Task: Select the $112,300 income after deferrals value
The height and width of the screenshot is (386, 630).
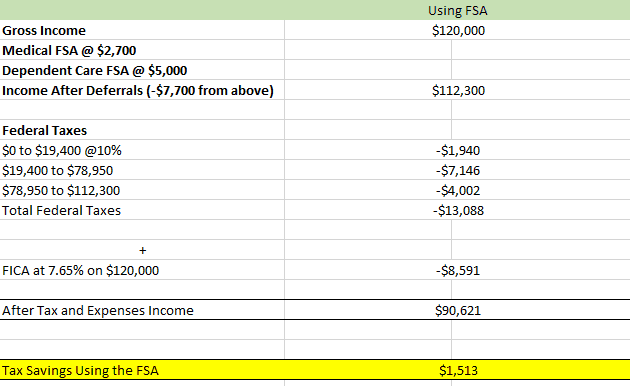Action: pyautogui.click(x=458, y=91)
